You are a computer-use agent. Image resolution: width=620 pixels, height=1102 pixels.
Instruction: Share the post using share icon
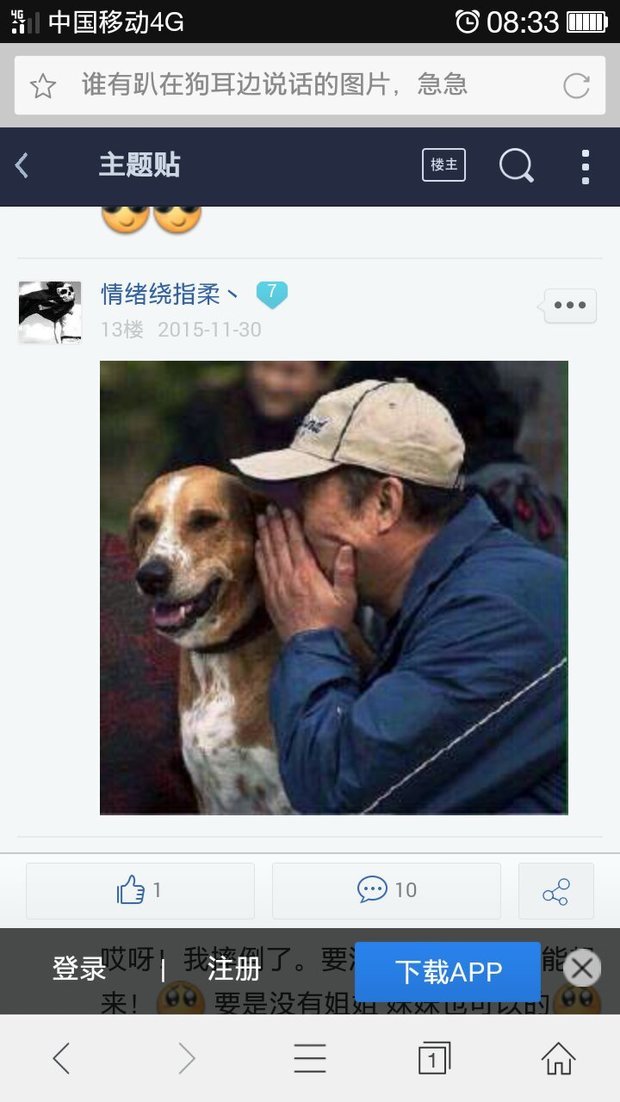556,890
